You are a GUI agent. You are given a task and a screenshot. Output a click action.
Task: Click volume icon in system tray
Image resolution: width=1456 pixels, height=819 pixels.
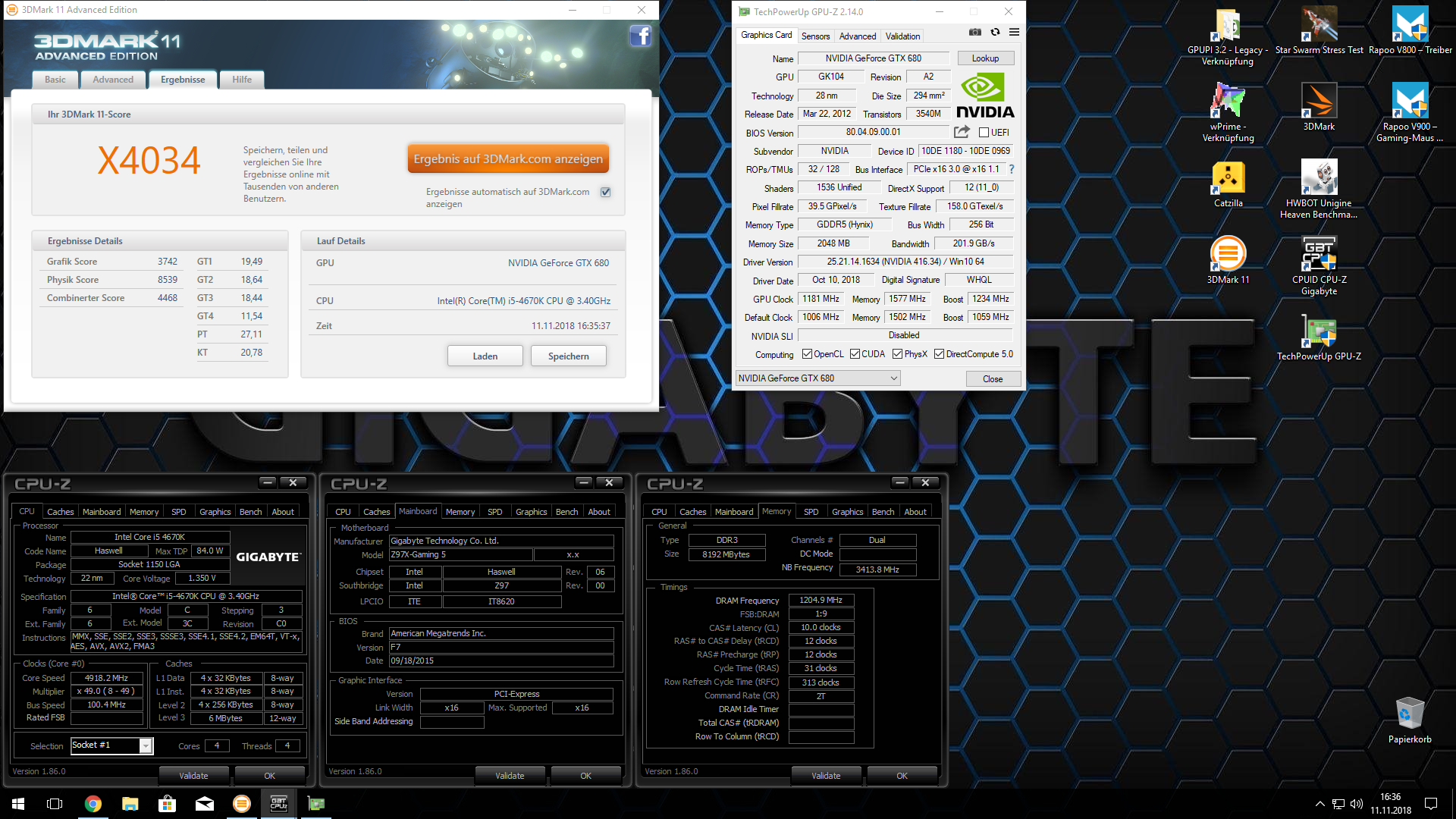tap(1357, 804)
